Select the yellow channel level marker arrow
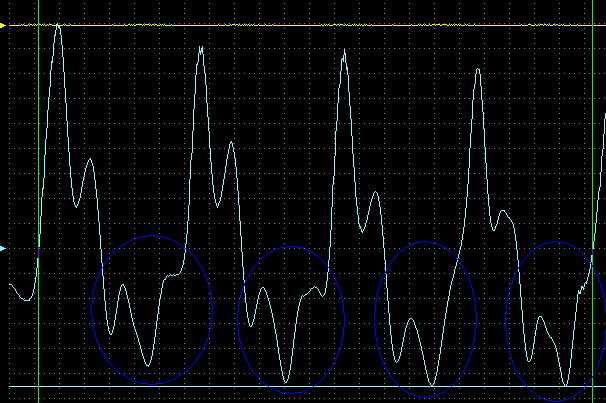The image size is (606, 403). [3, 26]
